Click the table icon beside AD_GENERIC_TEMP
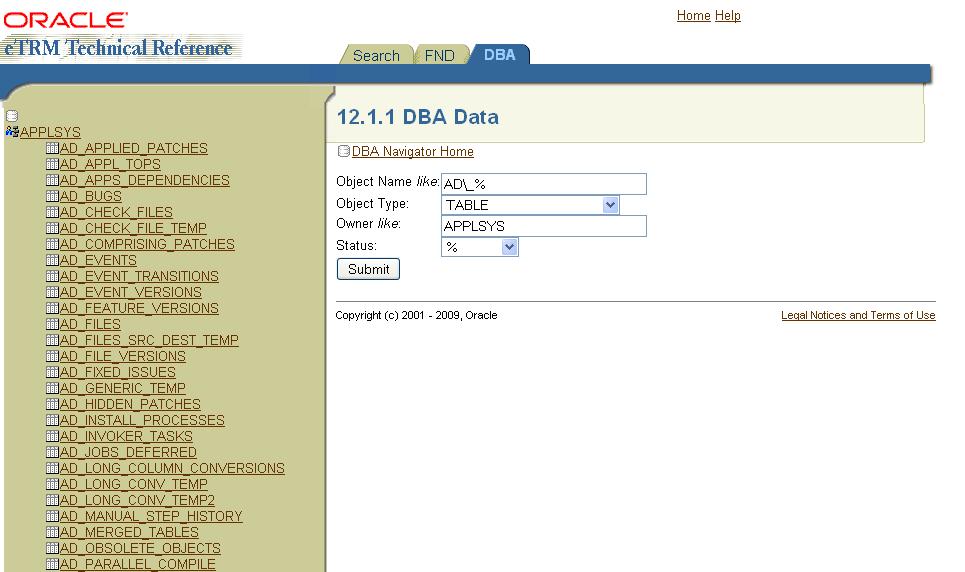965x572 pixels. tap(52, 388)
